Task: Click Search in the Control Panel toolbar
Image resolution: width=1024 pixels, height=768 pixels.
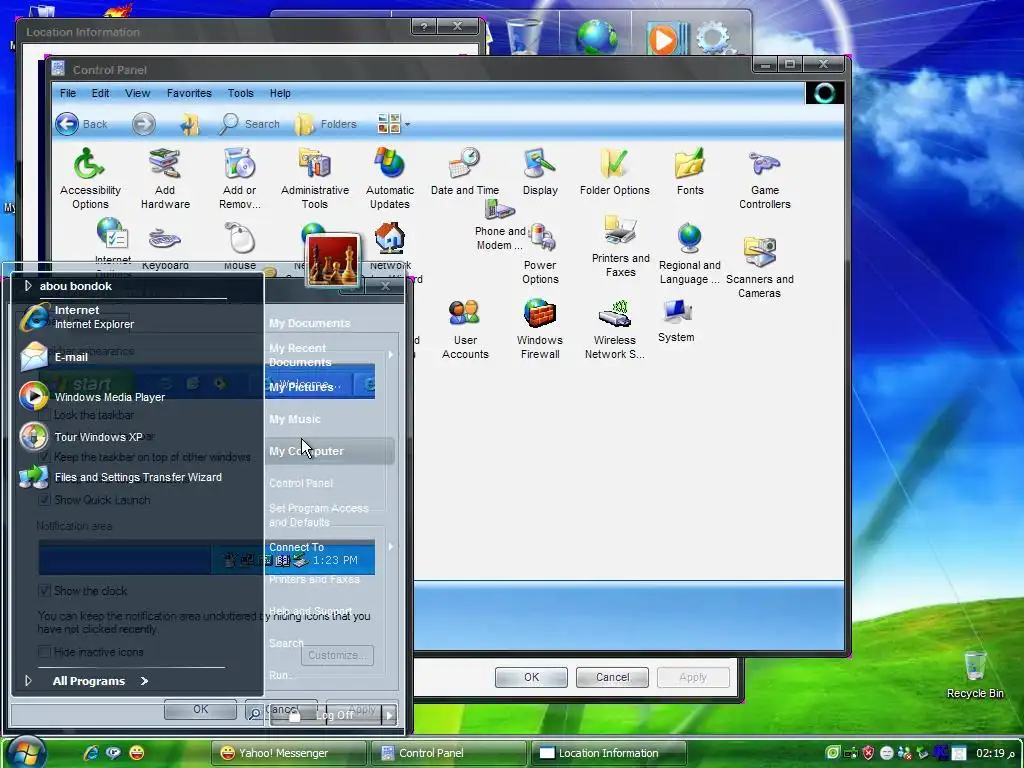Action: (249, 123)
